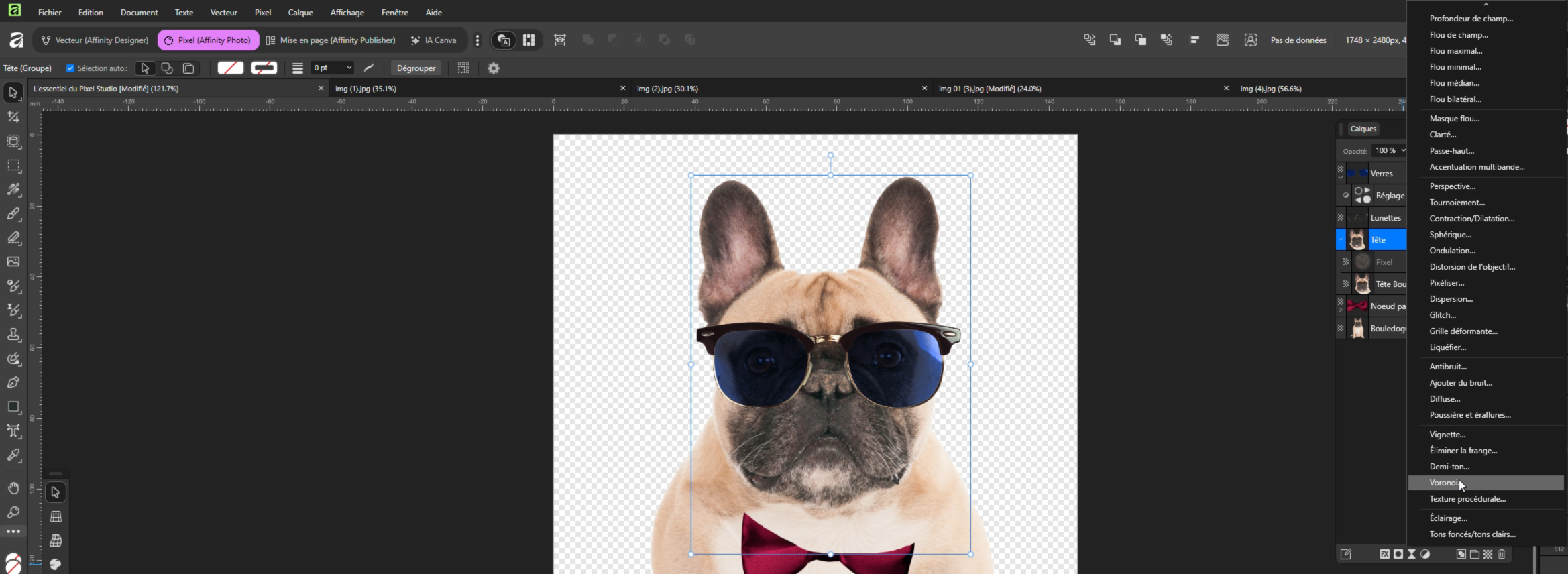The image size is (1568, 574).
Task: Select the Paint Brush tool
Action: (13, 214)
